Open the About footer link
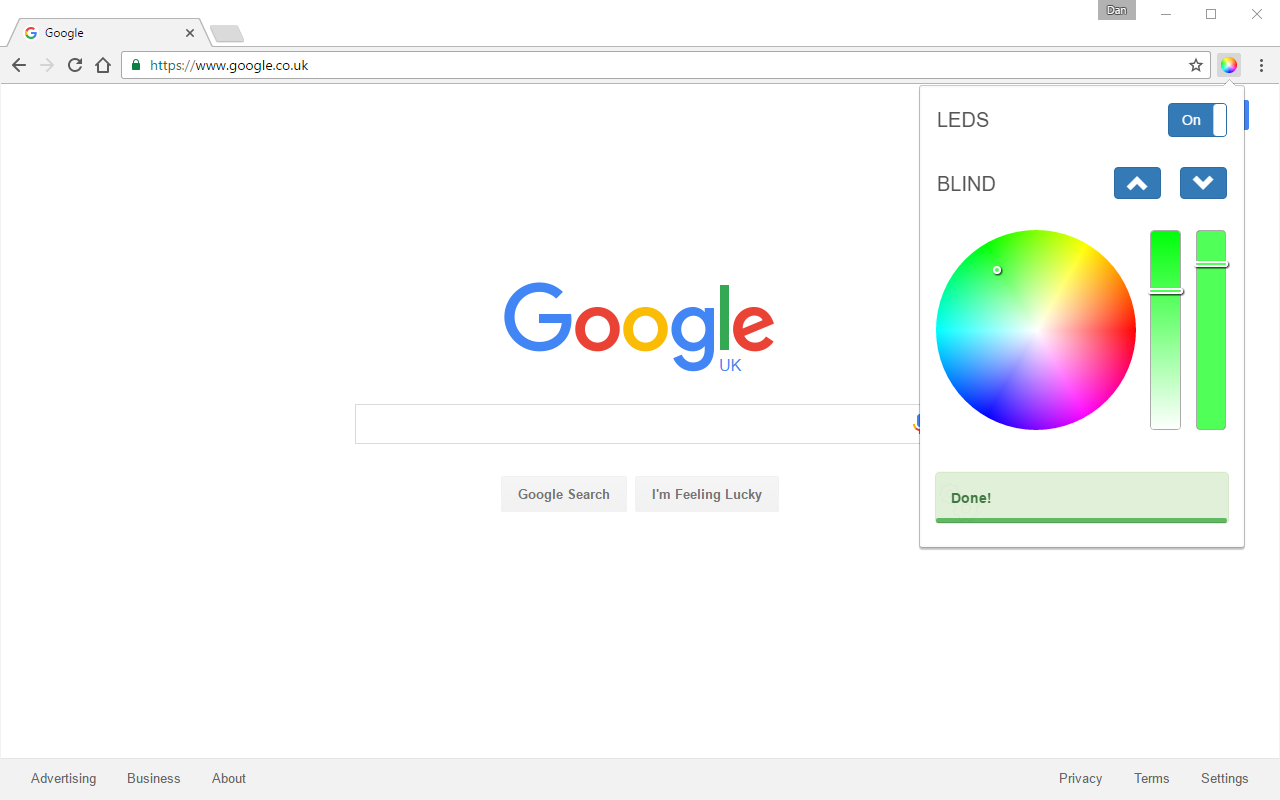1280x800 pixels. click(x=229, y=778)
